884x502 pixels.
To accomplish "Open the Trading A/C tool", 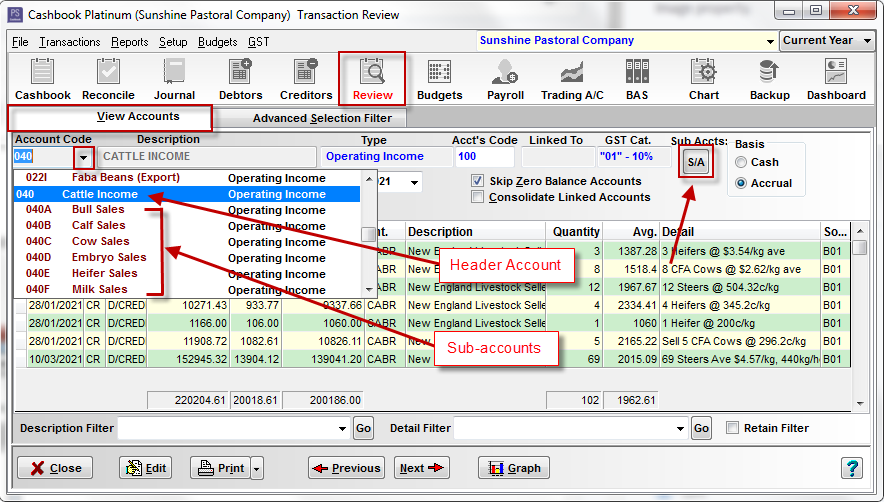I will (572, 80).
